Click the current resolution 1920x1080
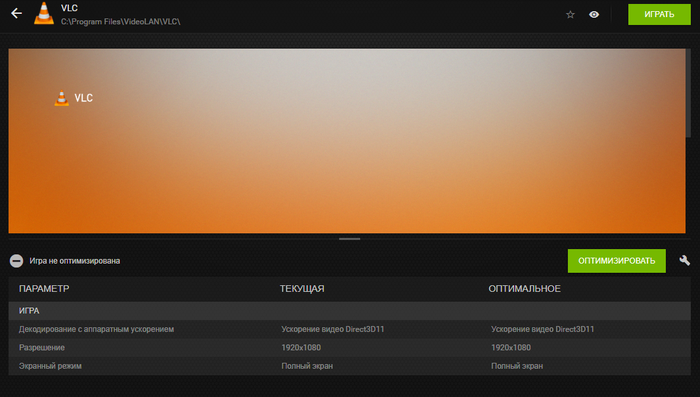The image size is (700, 397). 301,347
